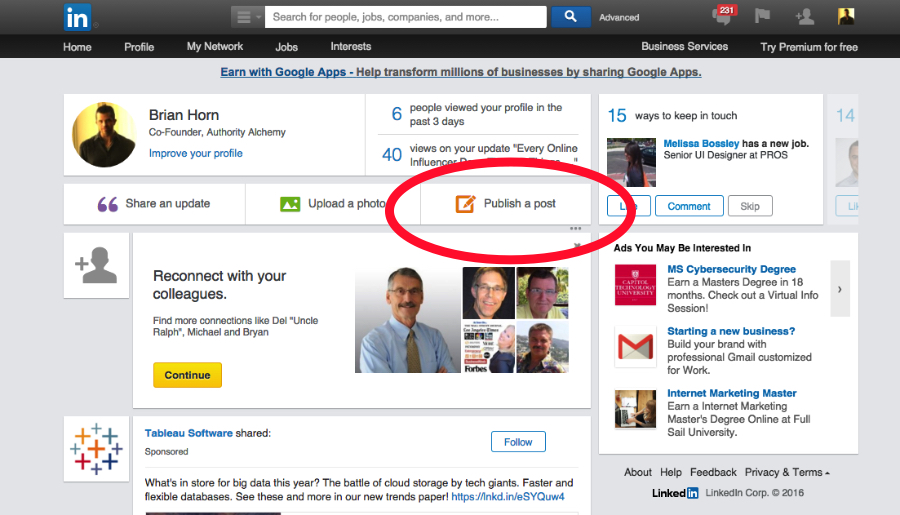Click Melissa Bossley's photo thumbnail
This screenshot has width=900, height=515.
pos(631,162)
